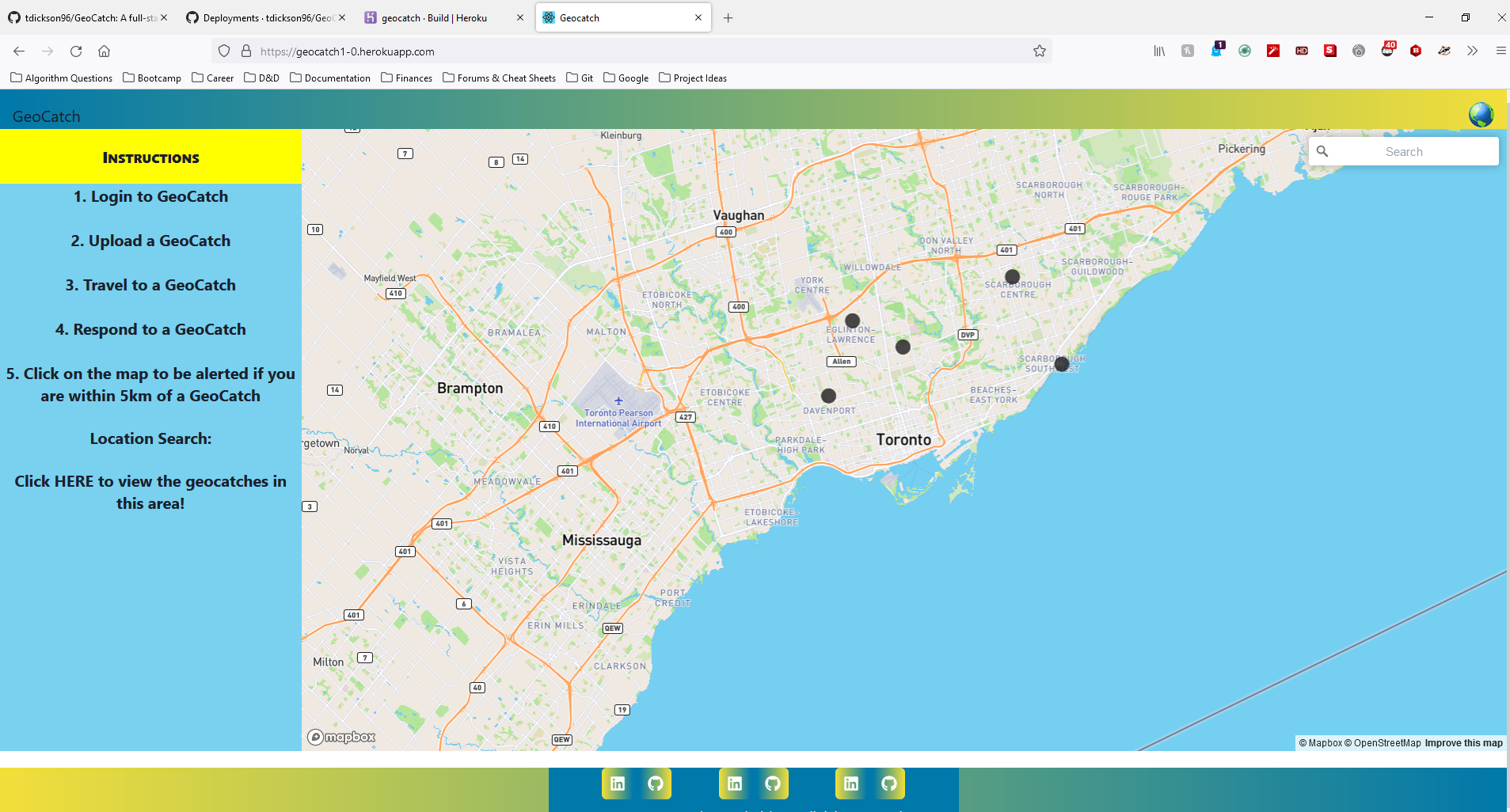Screen dimensions: 1510x812
Task: Open the rightmost GitHub icon in the footer
Action: tap(889, 784)
